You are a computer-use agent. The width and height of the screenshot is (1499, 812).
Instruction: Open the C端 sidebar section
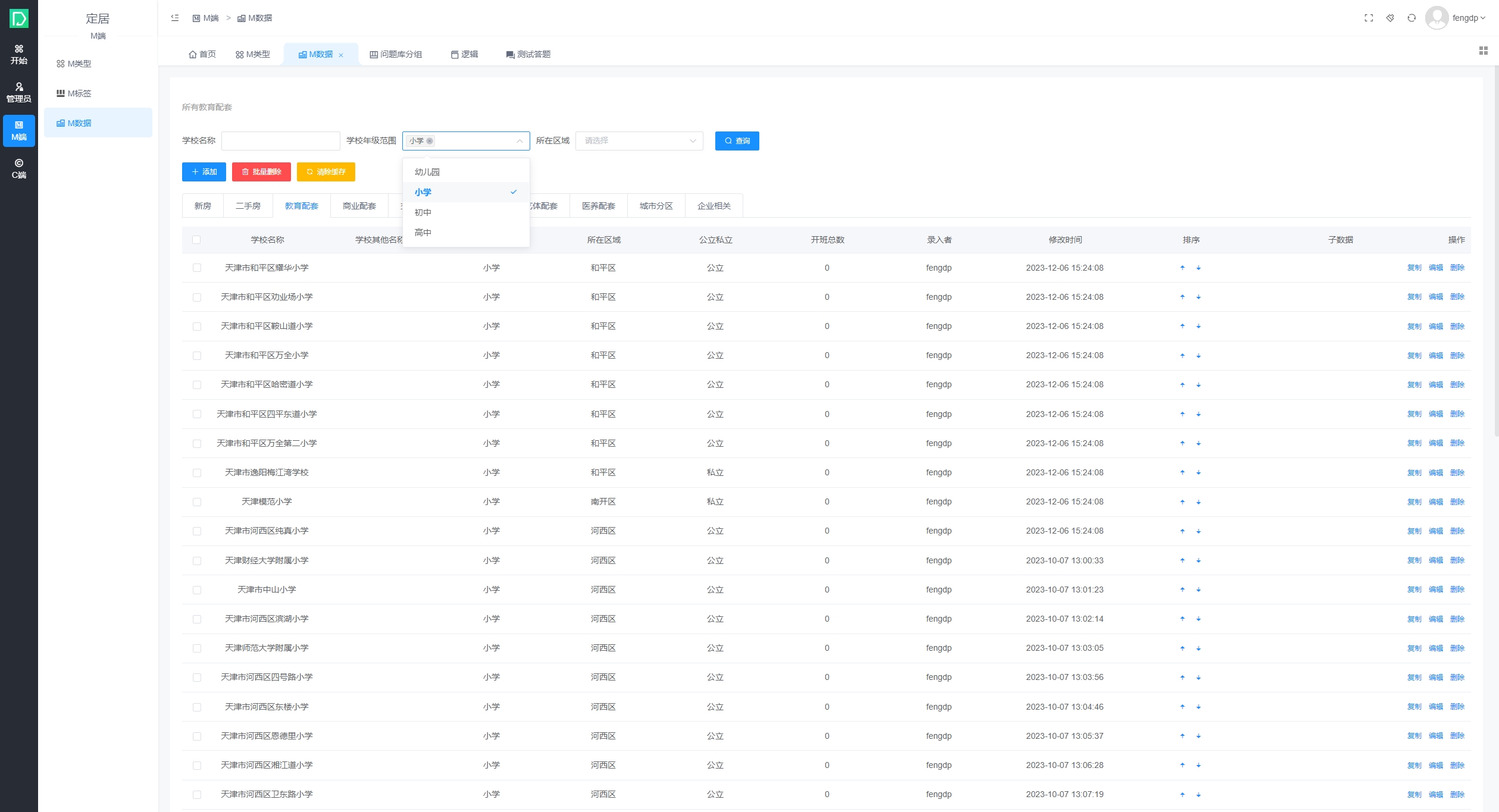tap(19, 169)
